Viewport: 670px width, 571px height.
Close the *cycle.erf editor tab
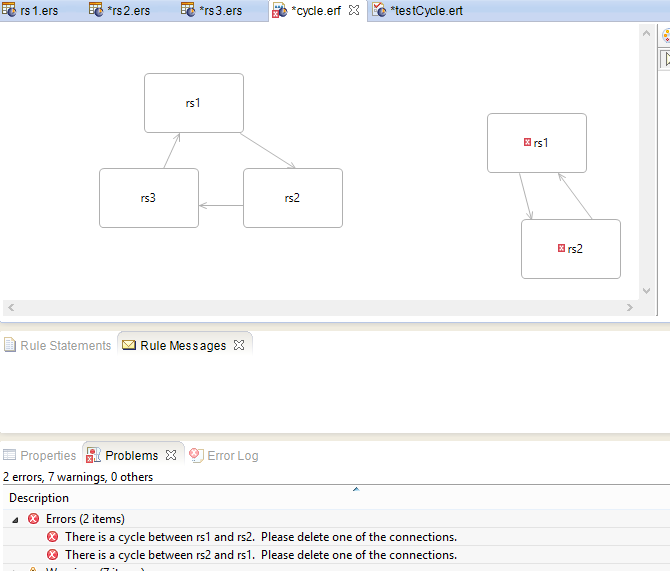click(x=354, y=10)
